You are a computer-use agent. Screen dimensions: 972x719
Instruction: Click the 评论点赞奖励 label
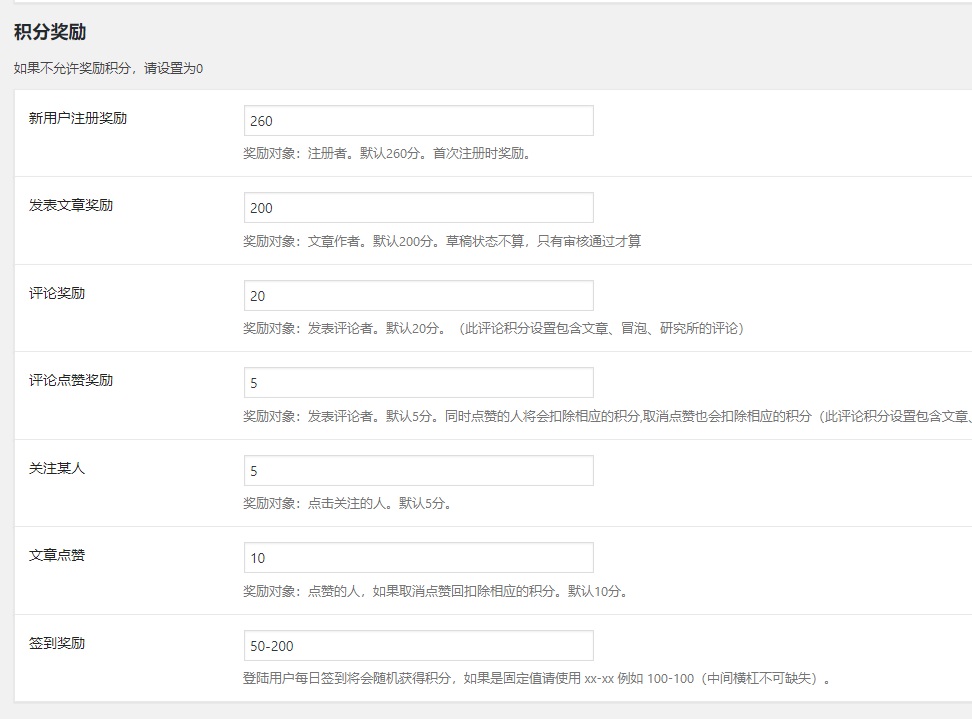point(71,380)
